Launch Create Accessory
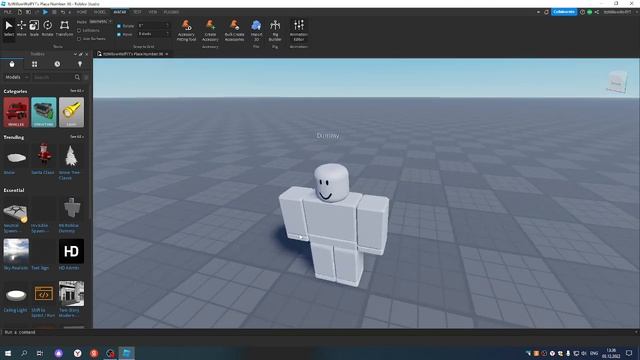 tap(210, 30)
